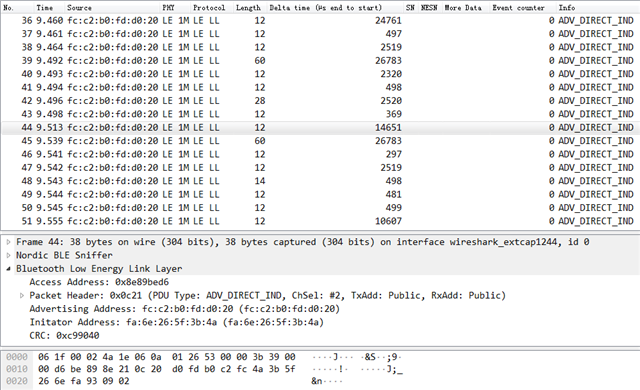The height and width of the screenshot is (390, 640).
Task: Expand the Packet Header 0x0c21 field
Action: click(x=22, y=296)
